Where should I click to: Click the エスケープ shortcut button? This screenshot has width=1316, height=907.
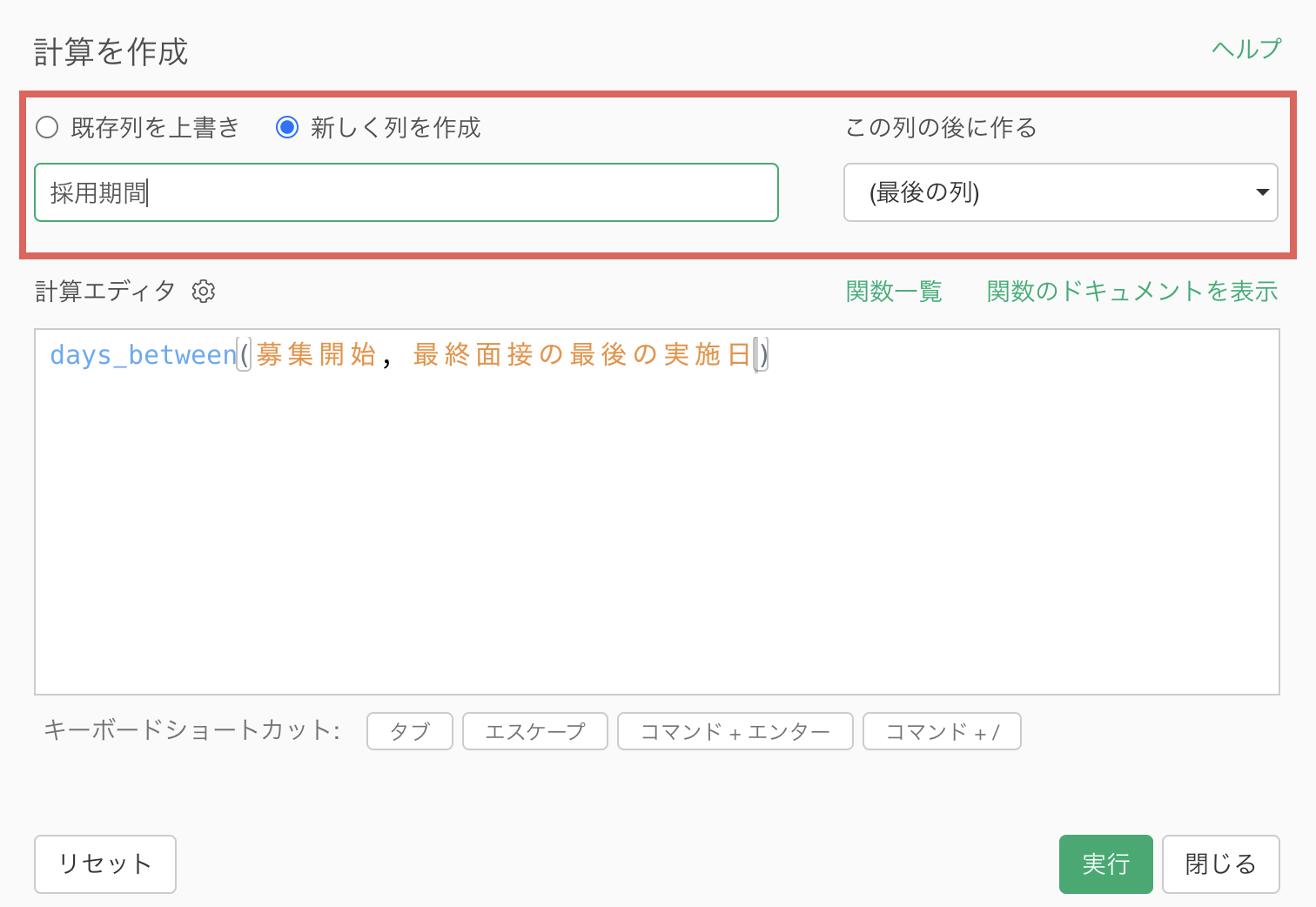535,731
